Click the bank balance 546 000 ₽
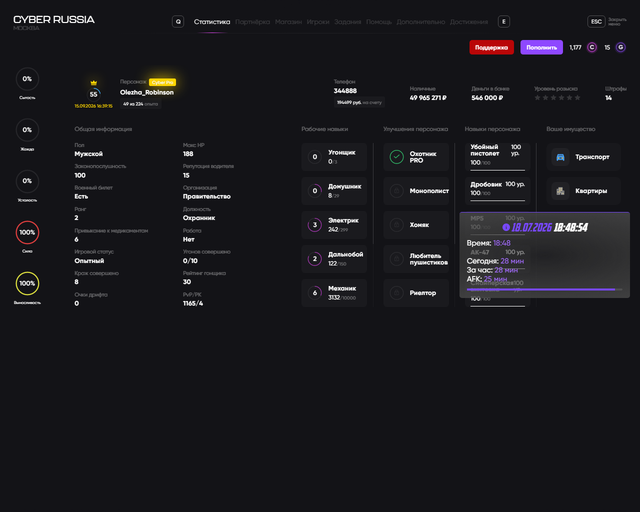 point(487,98)
